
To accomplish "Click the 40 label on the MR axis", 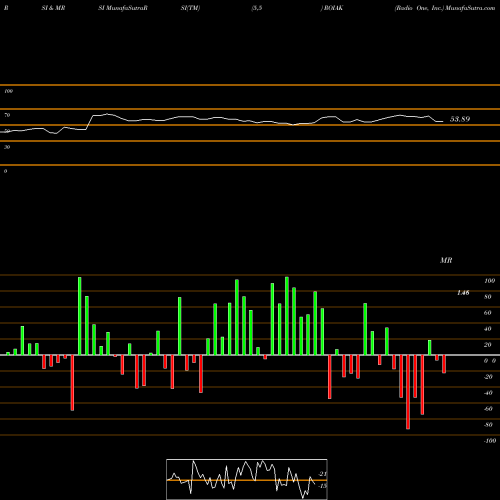I will click(488, 329).
